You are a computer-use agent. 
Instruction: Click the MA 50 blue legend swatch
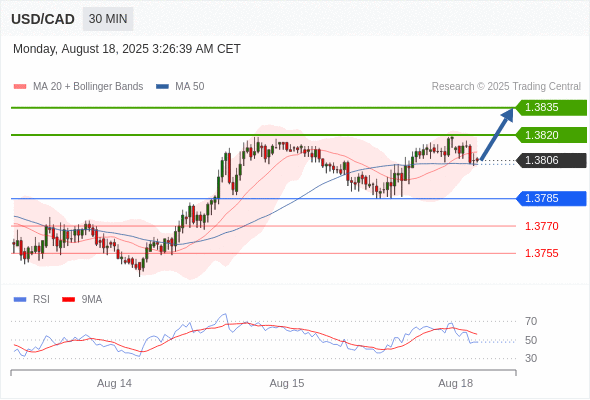point(162,87)
